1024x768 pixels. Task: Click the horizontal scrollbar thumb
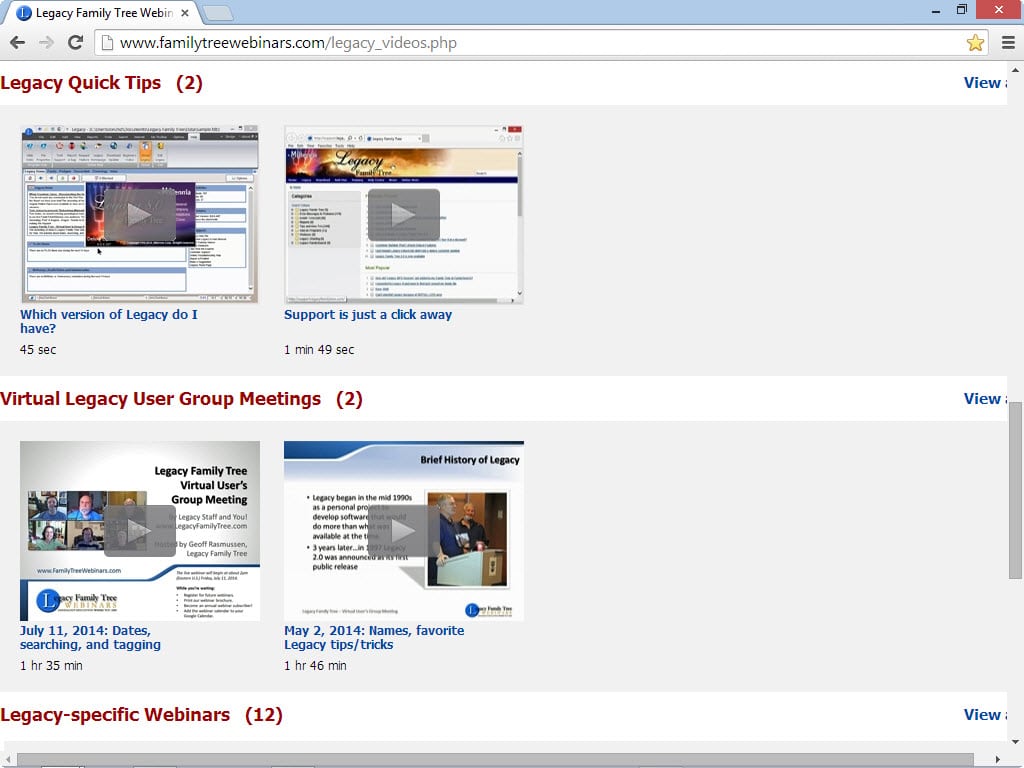coord(495,760)
